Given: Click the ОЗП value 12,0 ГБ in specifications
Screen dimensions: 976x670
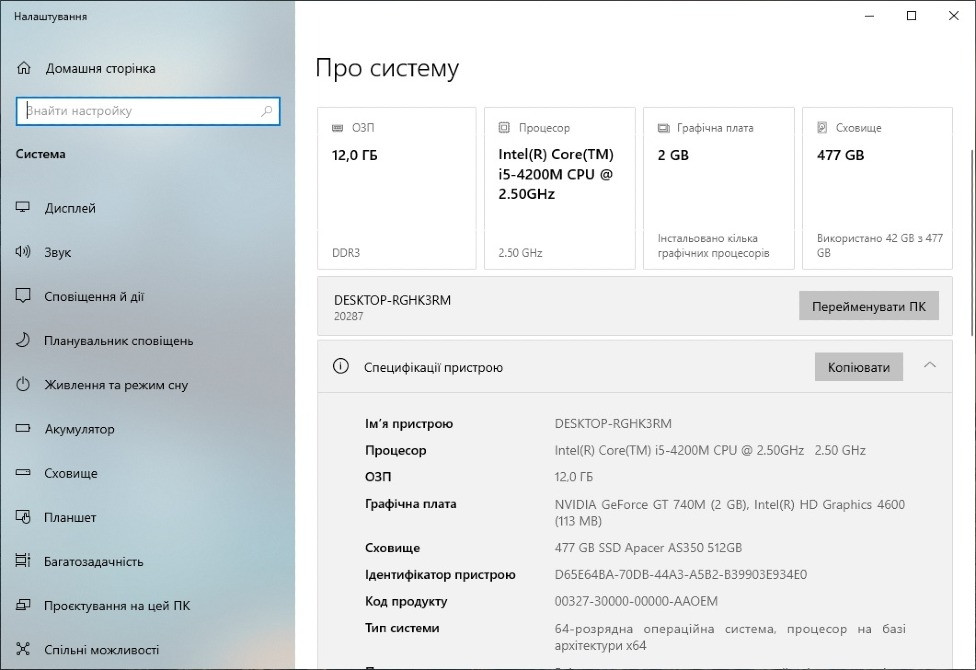Looking at the screenshot, I should coord(574,477).
